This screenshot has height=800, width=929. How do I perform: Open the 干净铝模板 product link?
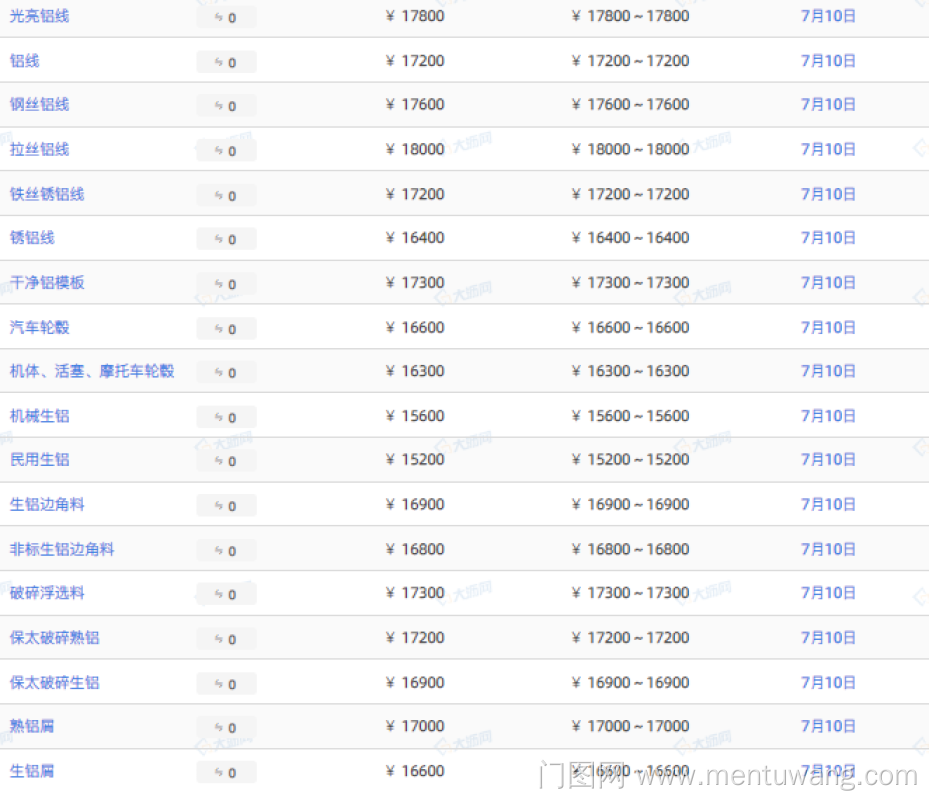[47, 282]
